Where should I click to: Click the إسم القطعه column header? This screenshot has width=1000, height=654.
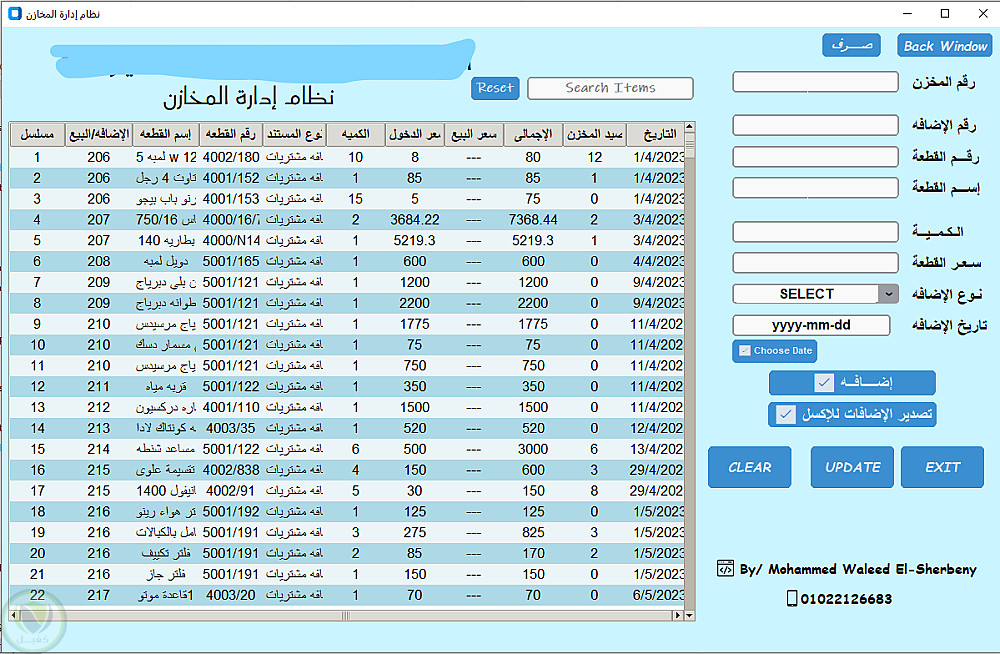(166, 134)
